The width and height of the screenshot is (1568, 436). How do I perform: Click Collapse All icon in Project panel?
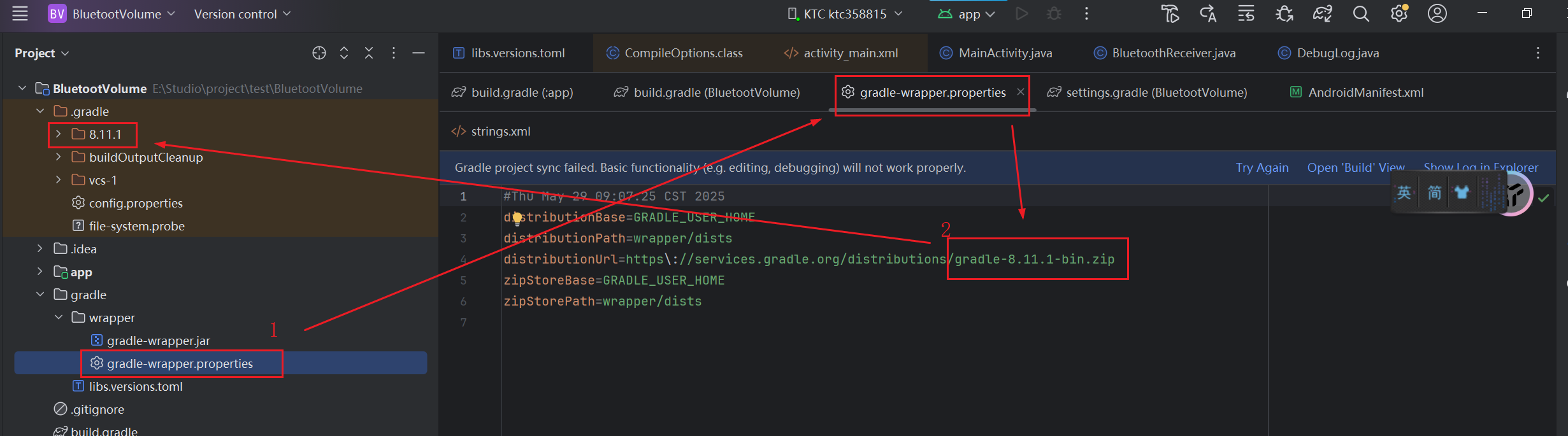(369, 53)
